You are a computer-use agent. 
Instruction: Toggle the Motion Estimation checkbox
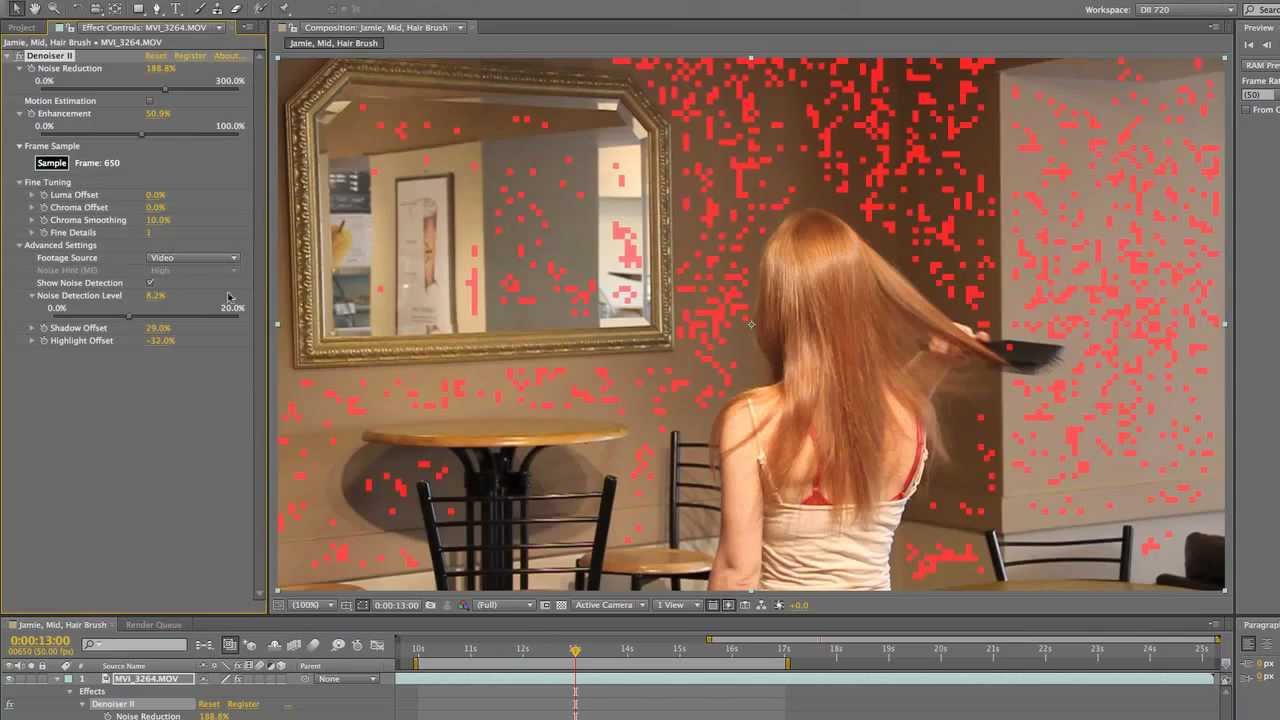[150, 101]
